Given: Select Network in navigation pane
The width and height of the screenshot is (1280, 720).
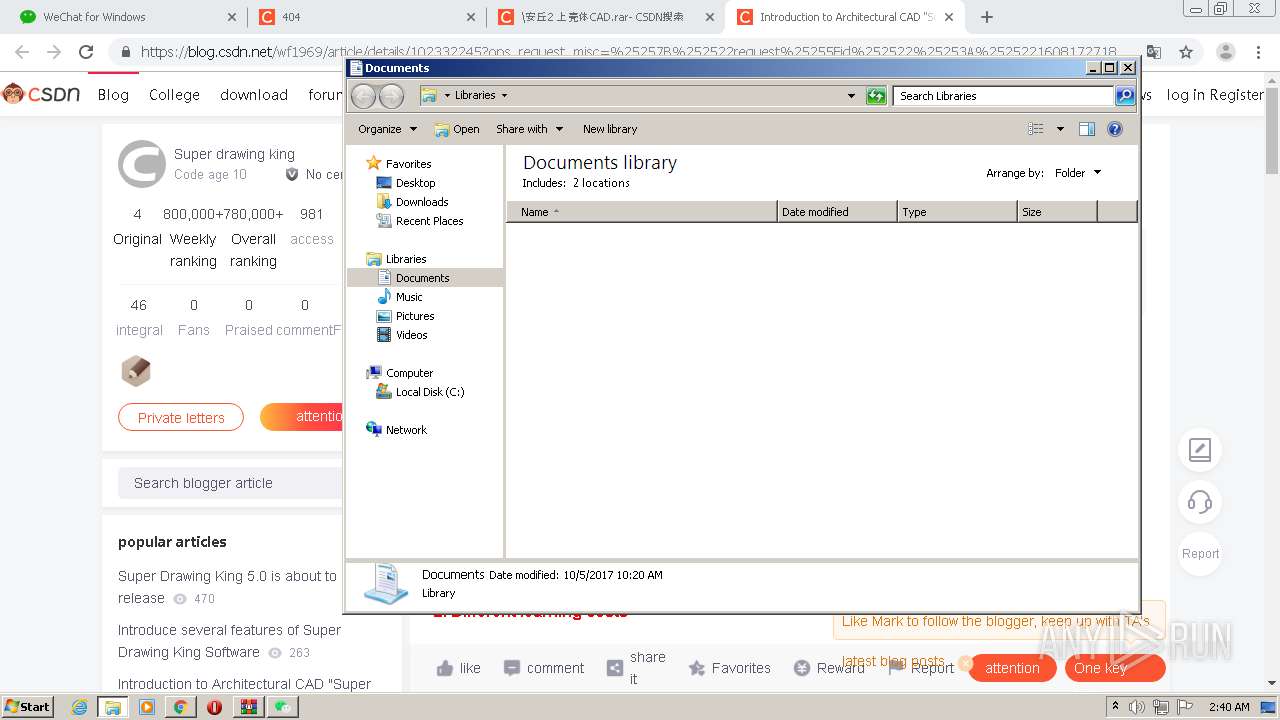Looking at the screenshot, I should coord(406,430).
